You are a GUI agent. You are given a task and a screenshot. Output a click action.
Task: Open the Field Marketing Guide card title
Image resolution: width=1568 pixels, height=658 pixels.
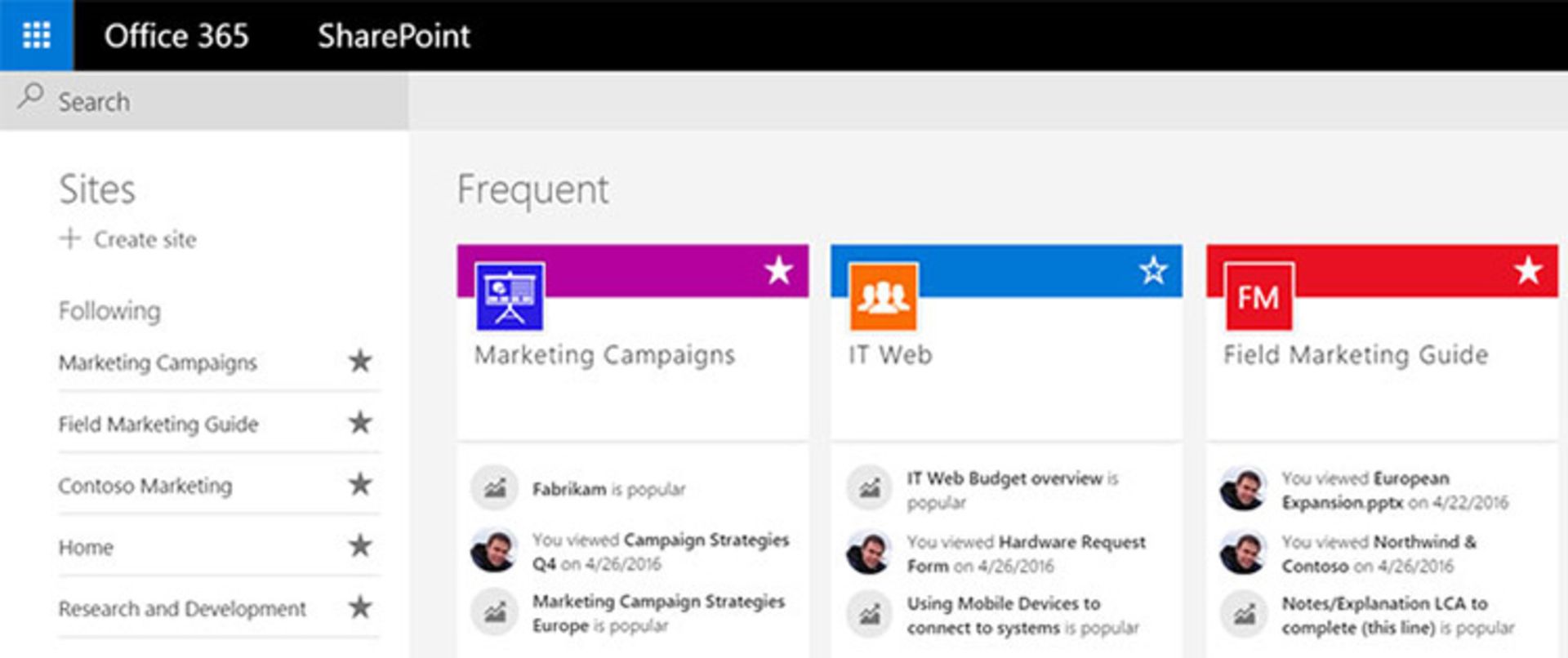click(x=1356, y=355)
